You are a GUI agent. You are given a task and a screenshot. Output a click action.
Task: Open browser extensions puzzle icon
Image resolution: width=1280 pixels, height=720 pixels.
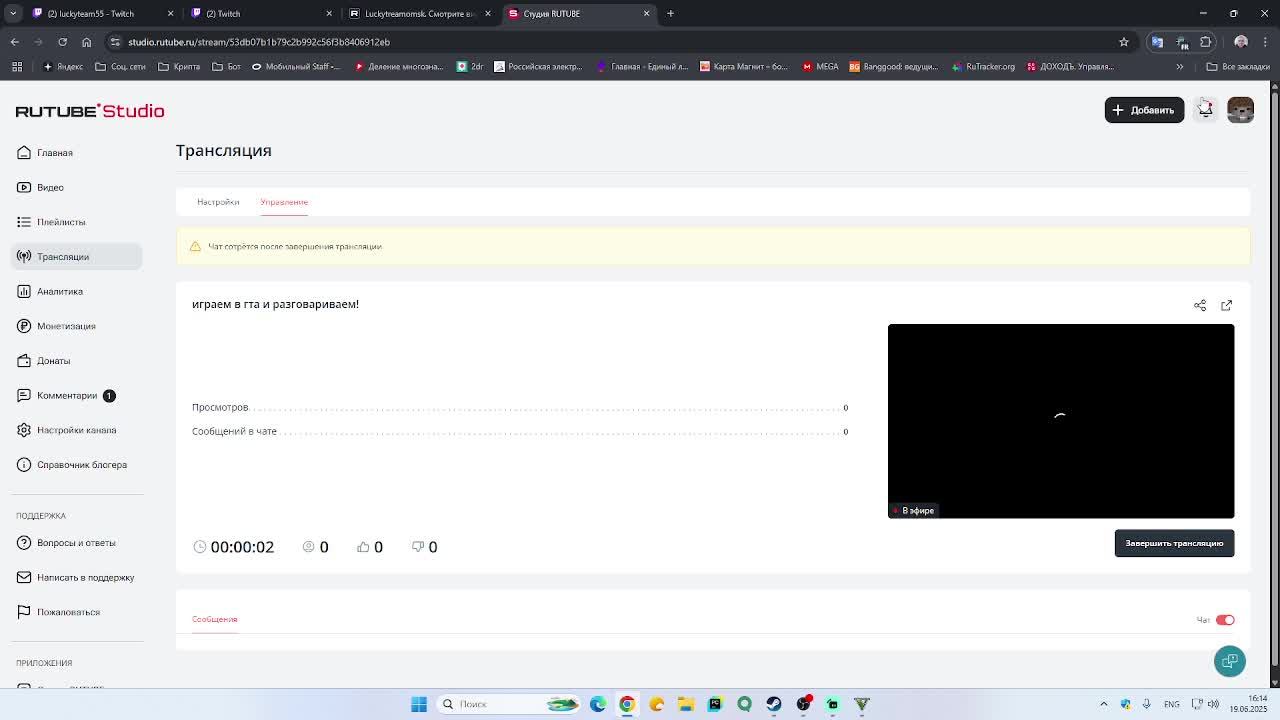coord(1206,42)
